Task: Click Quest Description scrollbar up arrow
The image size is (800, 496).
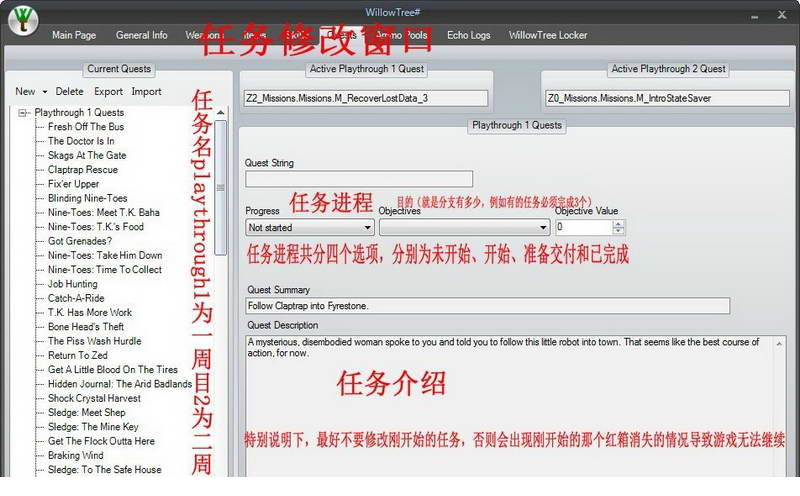Action: click(780, 344)
